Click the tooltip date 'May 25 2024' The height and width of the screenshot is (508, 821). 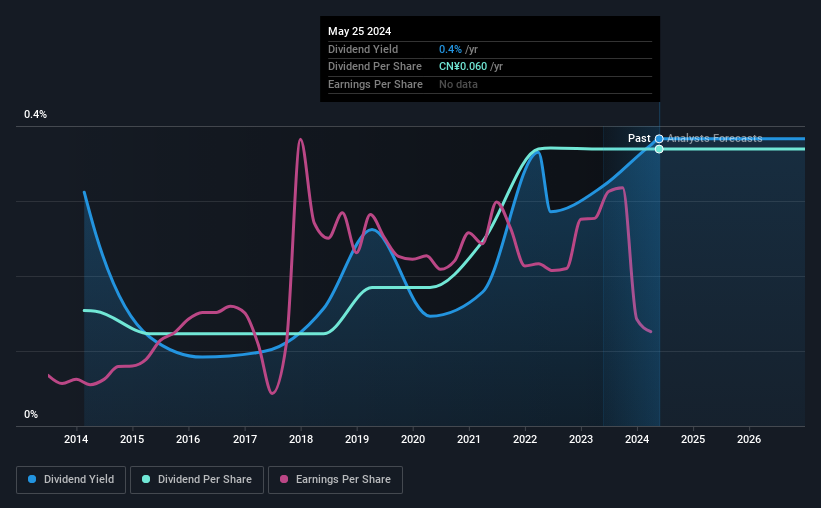tap(359, 31)
